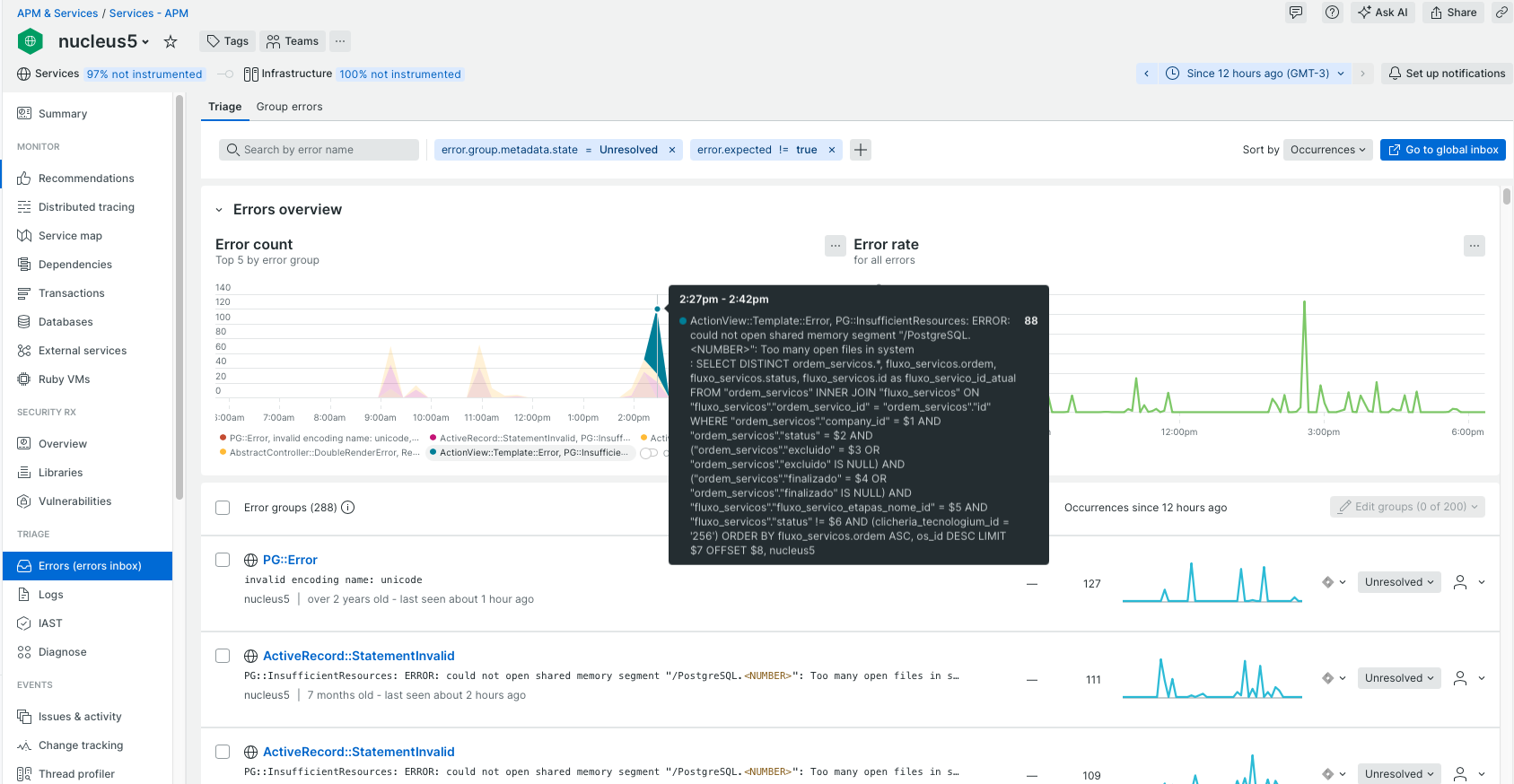Open Teams button
The image size is (1514, 784).
point(293,41)
